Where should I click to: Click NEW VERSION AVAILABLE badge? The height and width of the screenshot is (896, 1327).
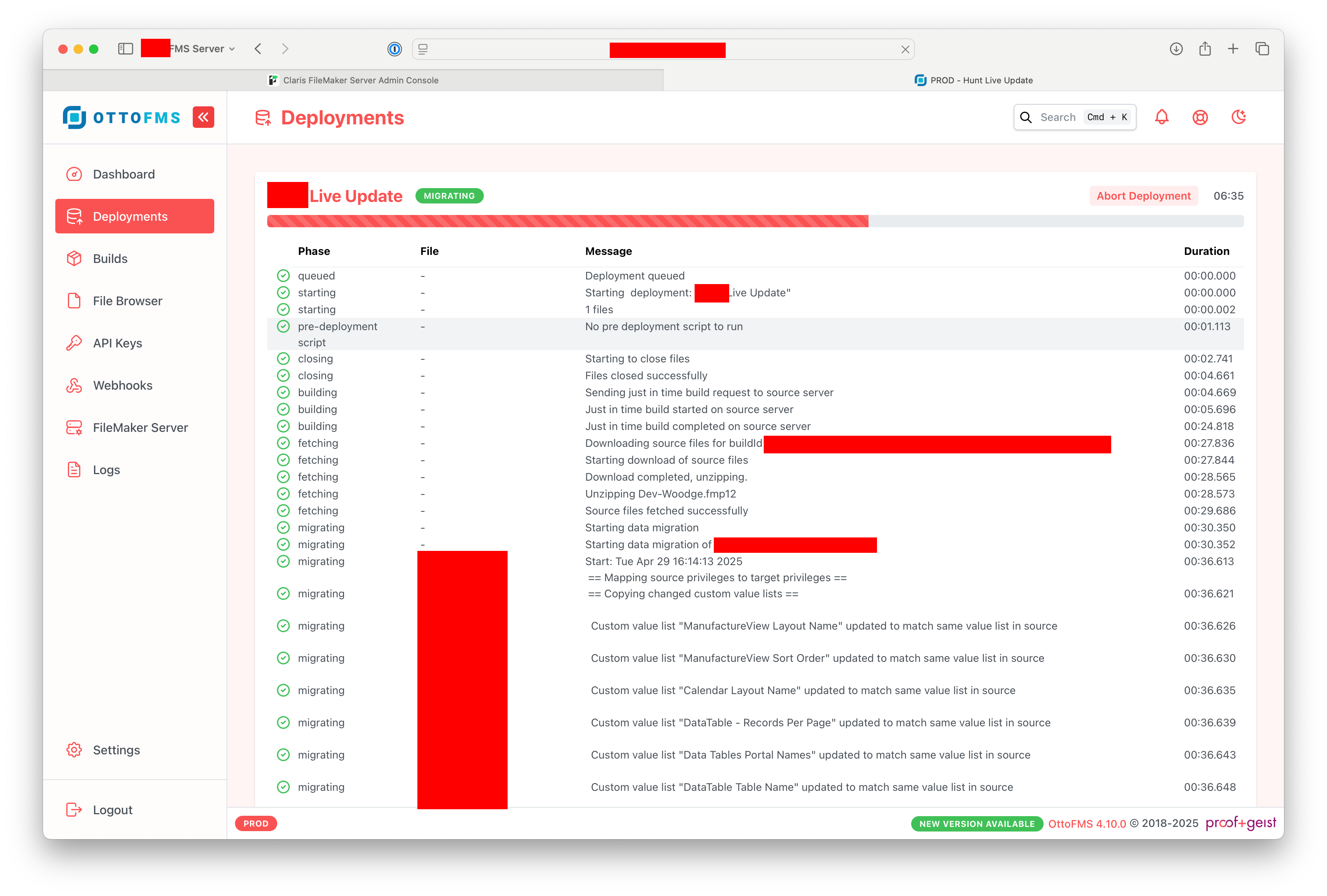pyautogui.click(x=976, y=823)
